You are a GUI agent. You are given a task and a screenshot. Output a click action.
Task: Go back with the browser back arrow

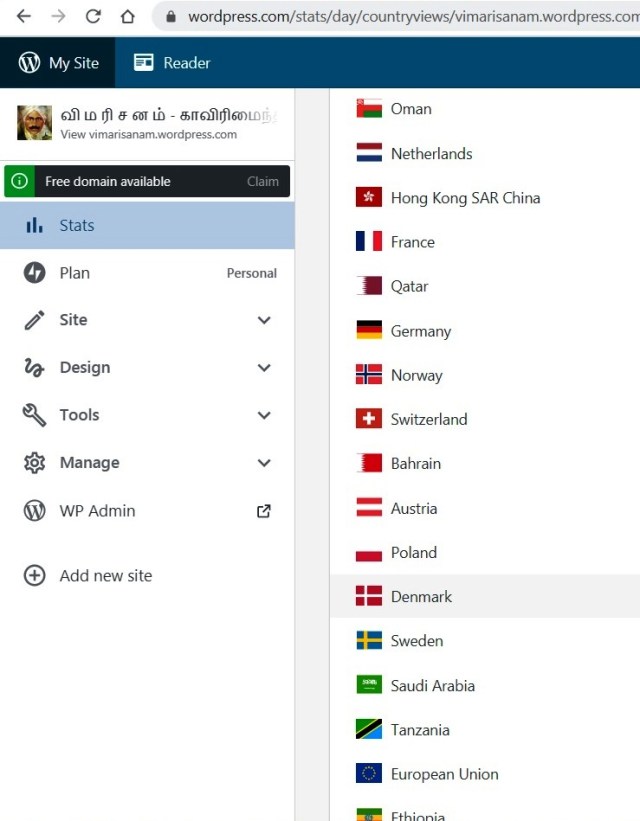coord(24,16)
